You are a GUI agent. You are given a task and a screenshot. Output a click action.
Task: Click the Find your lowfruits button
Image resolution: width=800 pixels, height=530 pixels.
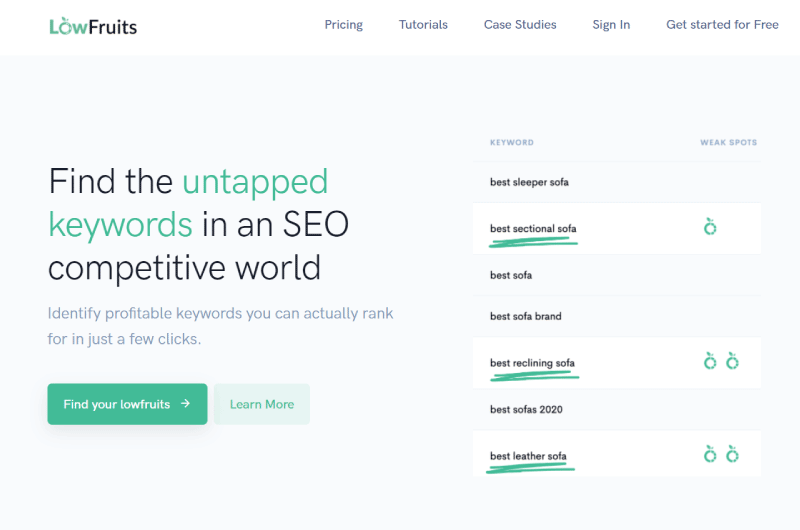point(128,404)
